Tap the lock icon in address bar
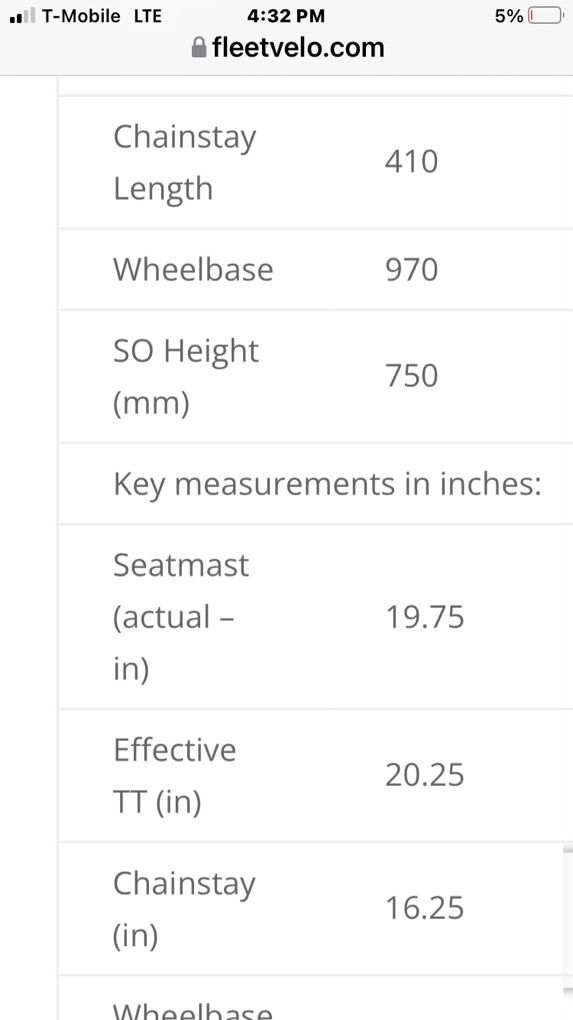Screen dimensions: 573x1020 click(x=199, y=47)
